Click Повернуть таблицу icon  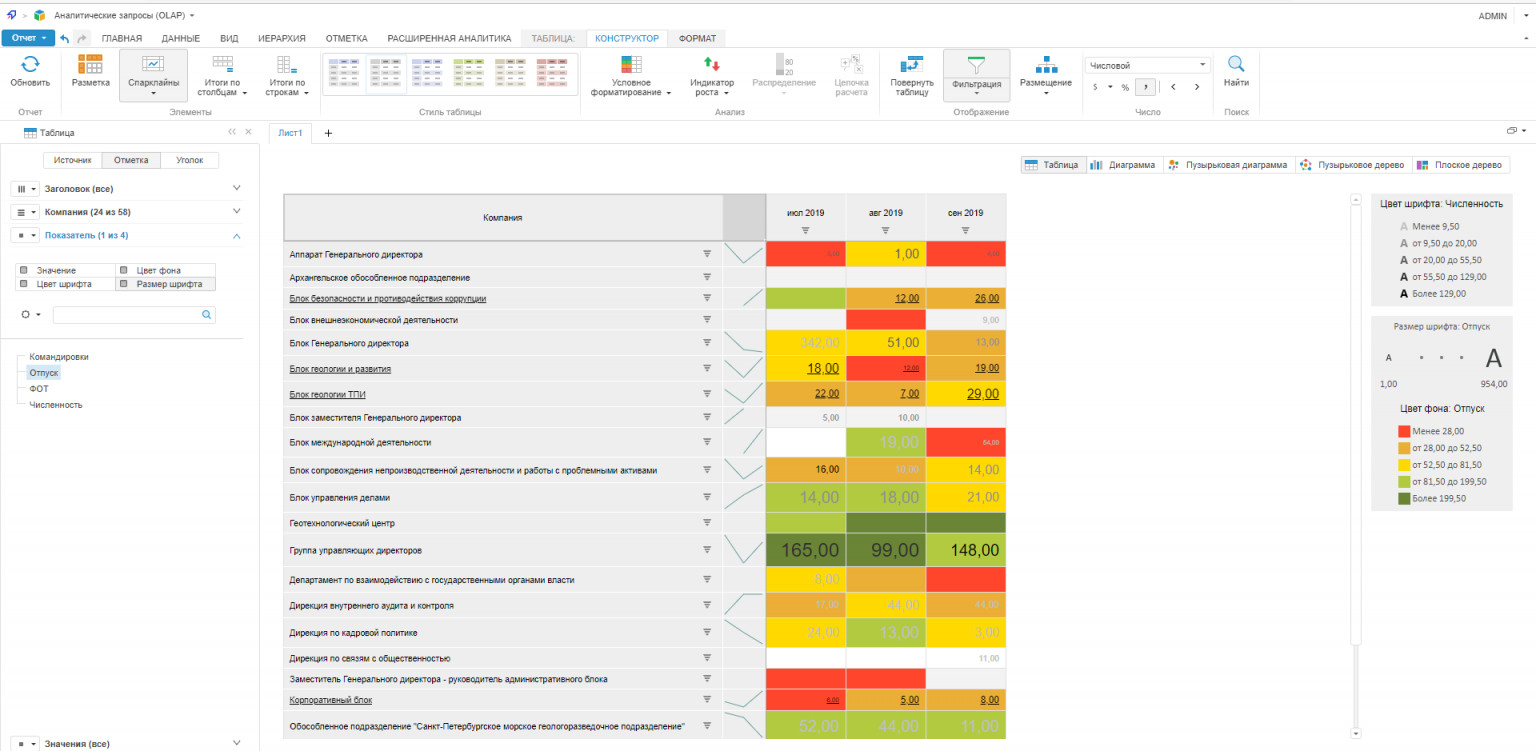click(x=911, y=65)
